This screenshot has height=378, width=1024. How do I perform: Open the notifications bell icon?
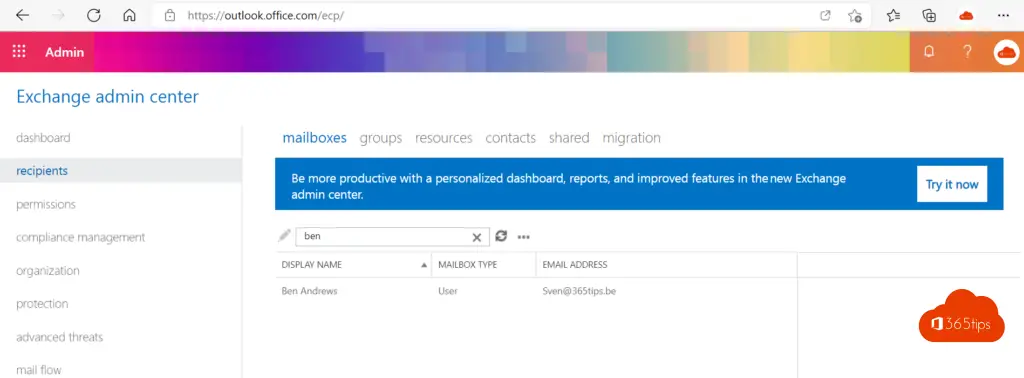tap(929, 52)
